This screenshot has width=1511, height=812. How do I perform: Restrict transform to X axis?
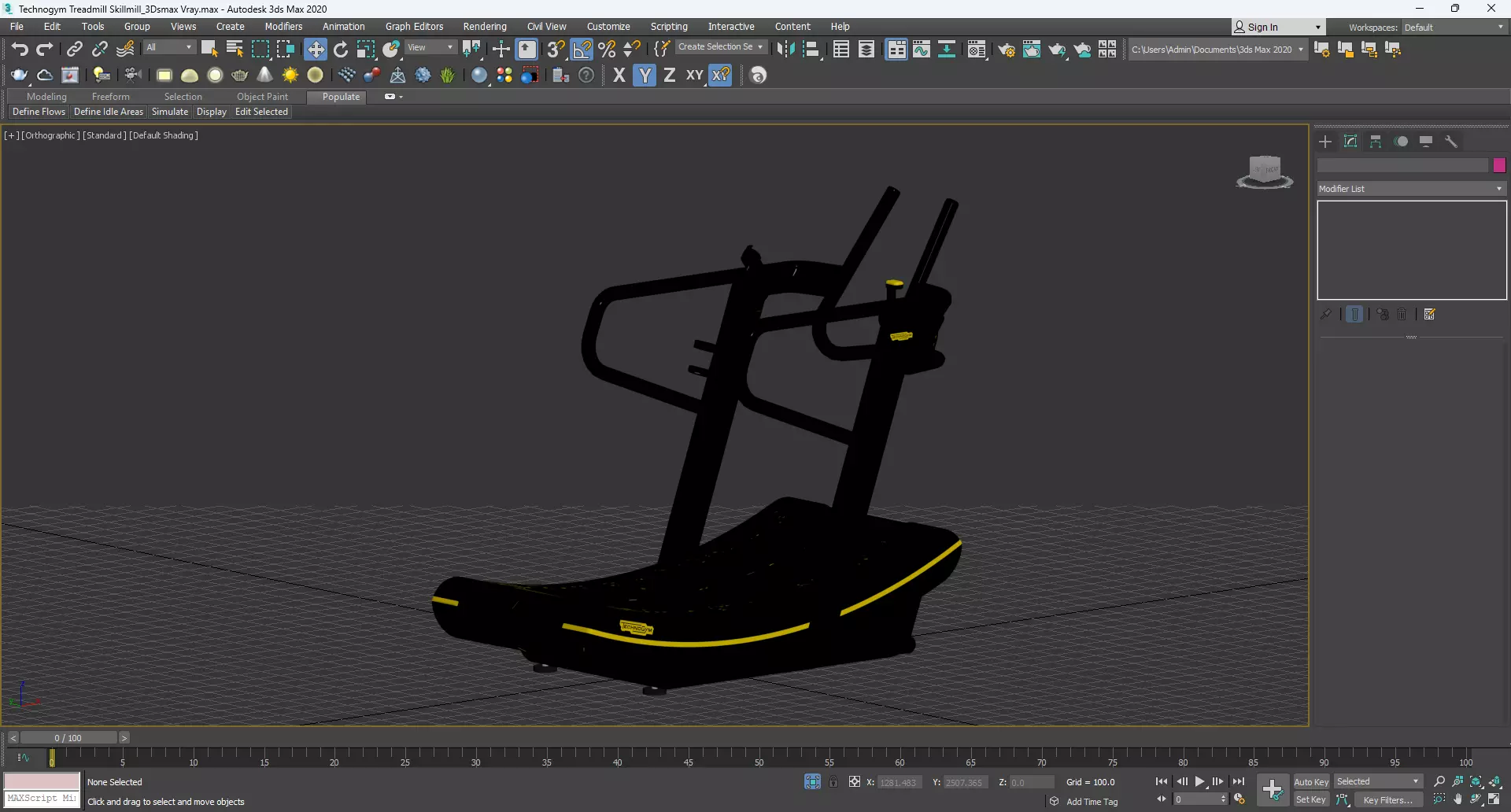(x=619, y=76)
